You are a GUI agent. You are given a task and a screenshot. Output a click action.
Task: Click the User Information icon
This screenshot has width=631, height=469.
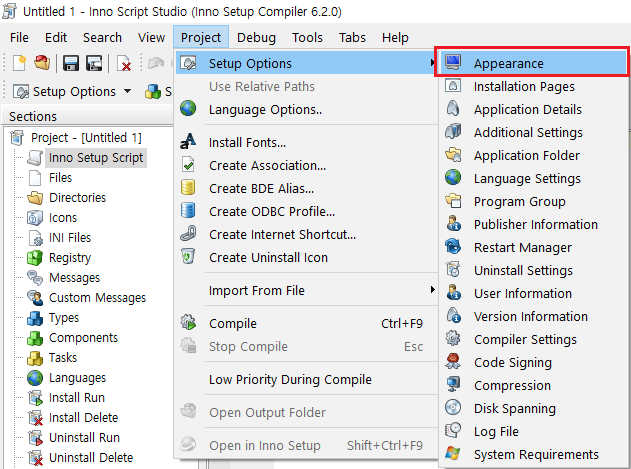pyautogui.click(x=453, y=293)
